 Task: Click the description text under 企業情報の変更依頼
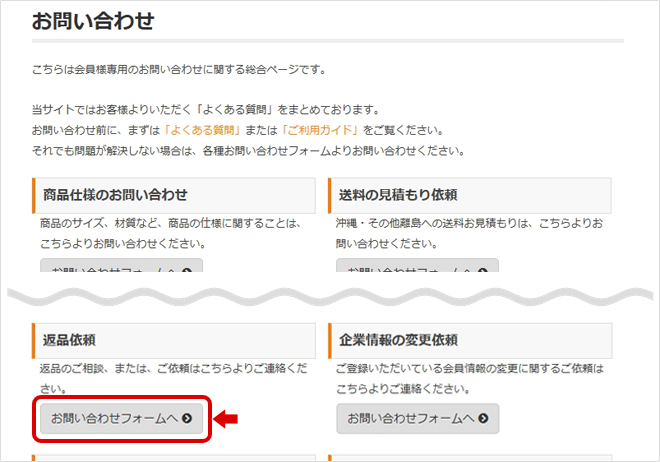pos(465,378)
